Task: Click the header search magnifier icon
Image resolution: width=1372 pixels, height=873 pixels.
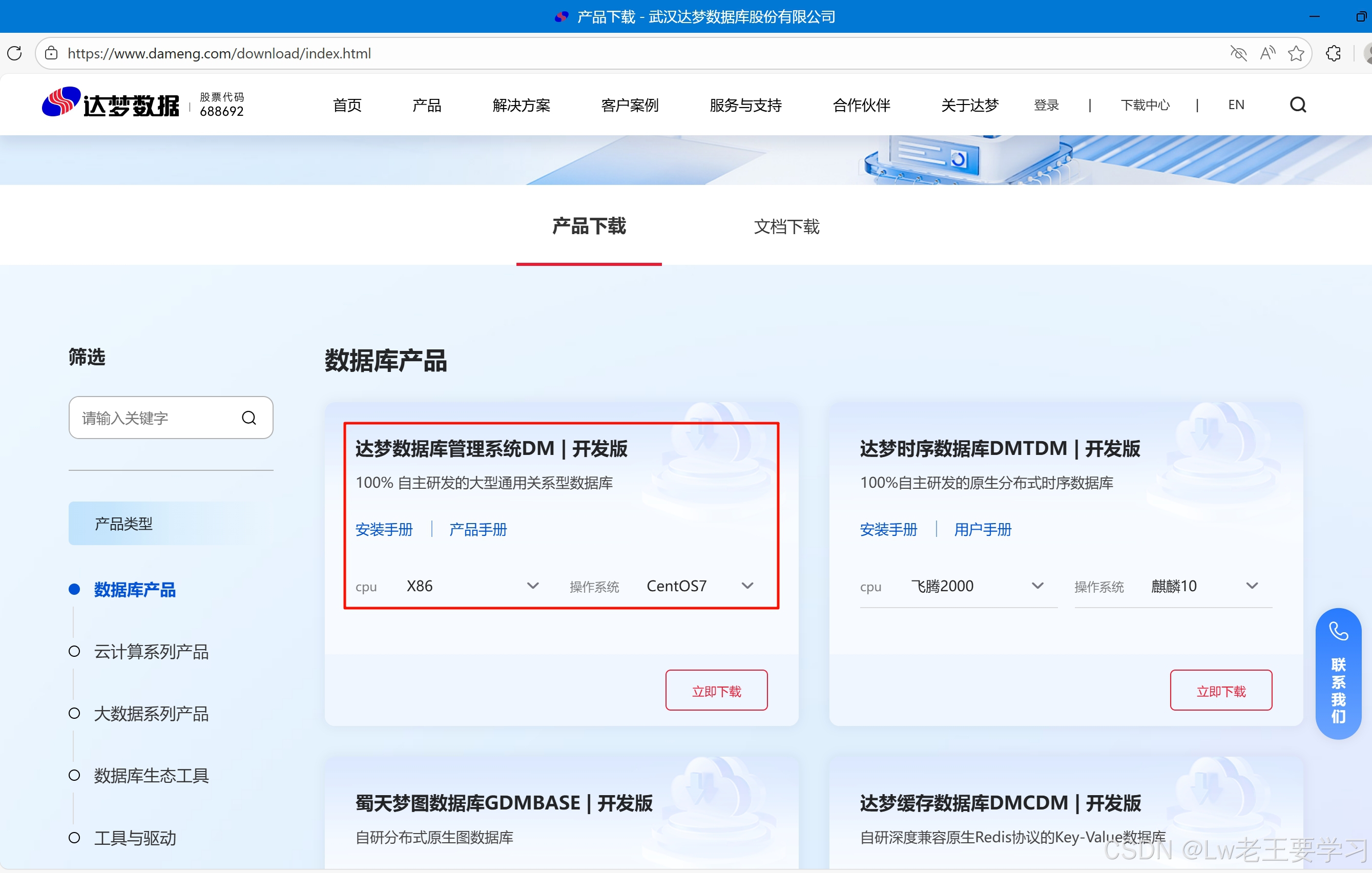Action: click(1298, 105)
